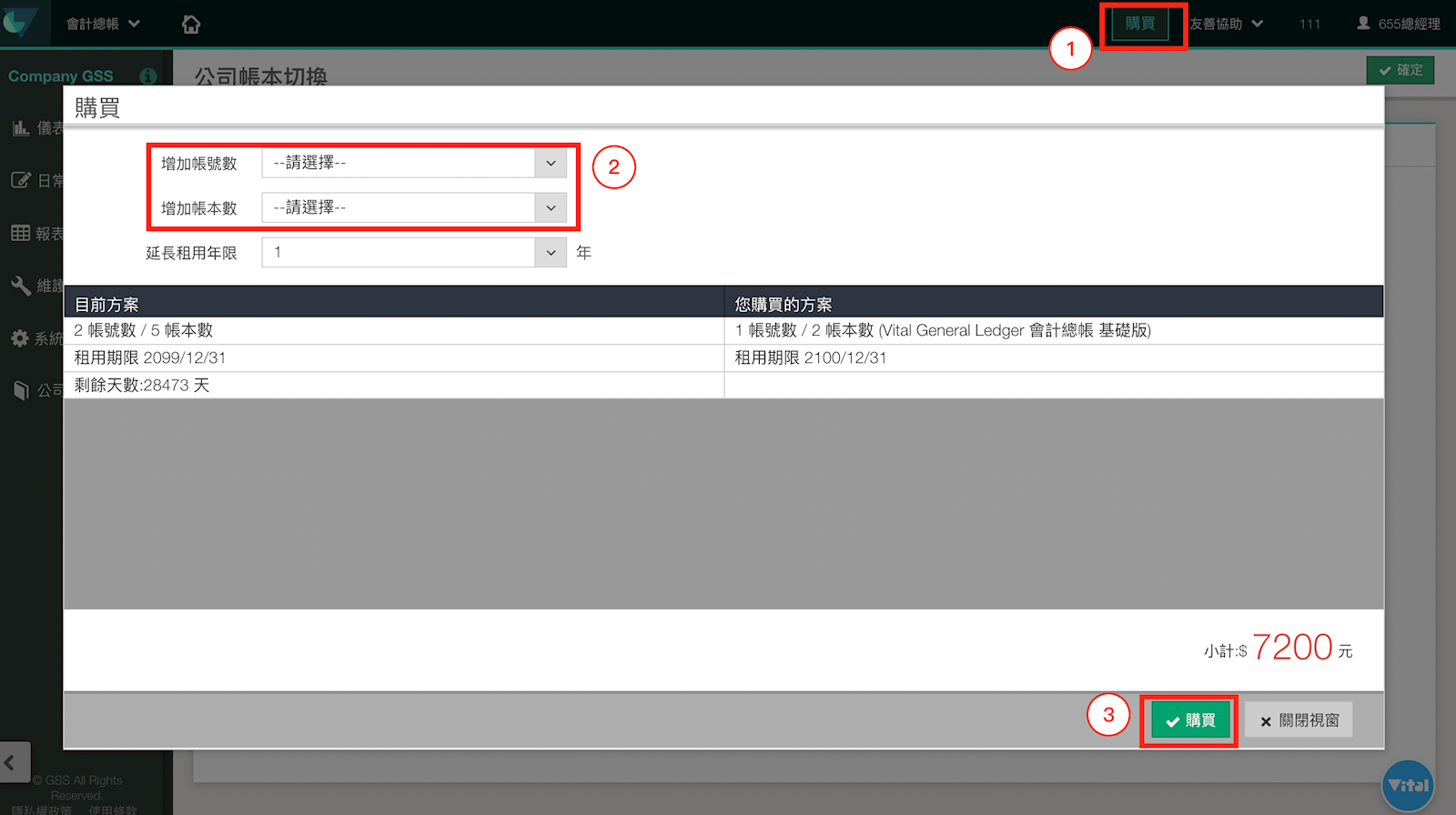Expand the 會計總帳 module menu
This screenshot has width=1456, height=815.
coord(103,24)
